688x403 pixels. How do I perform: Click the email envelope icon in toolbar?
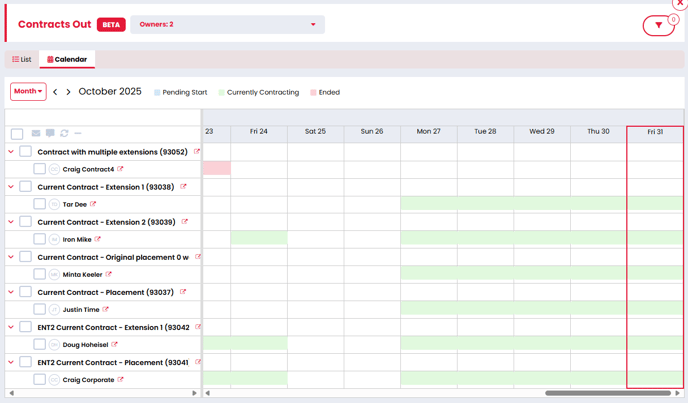click(x=36, y=133)
